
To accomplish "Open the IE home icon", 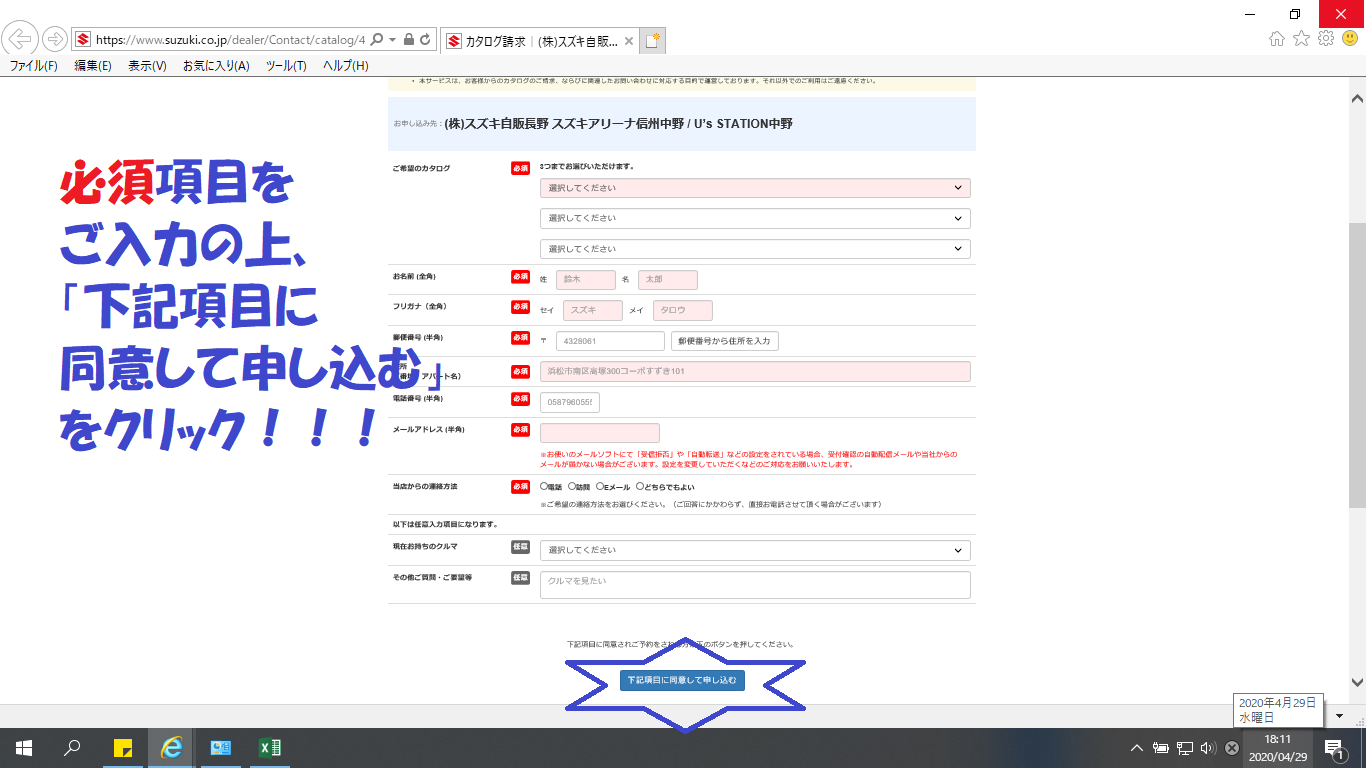I will (1277, 39).
